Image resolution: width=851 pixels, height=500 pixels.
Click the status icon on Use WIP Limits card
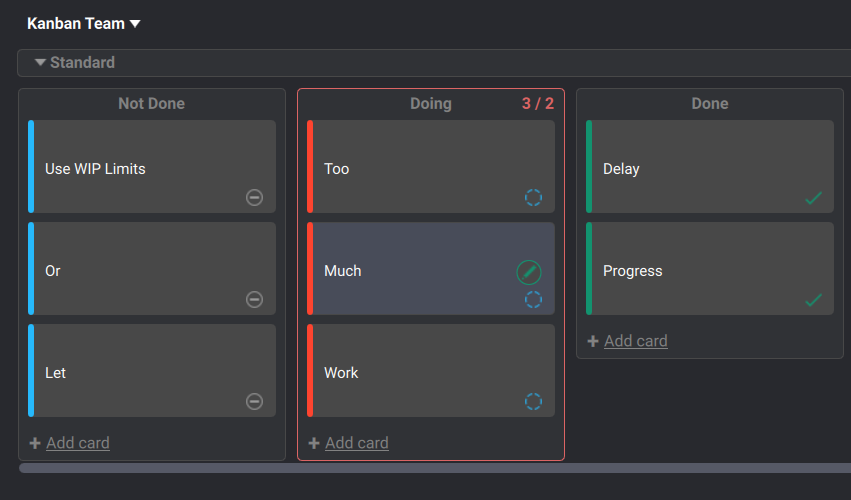(255, 197)
